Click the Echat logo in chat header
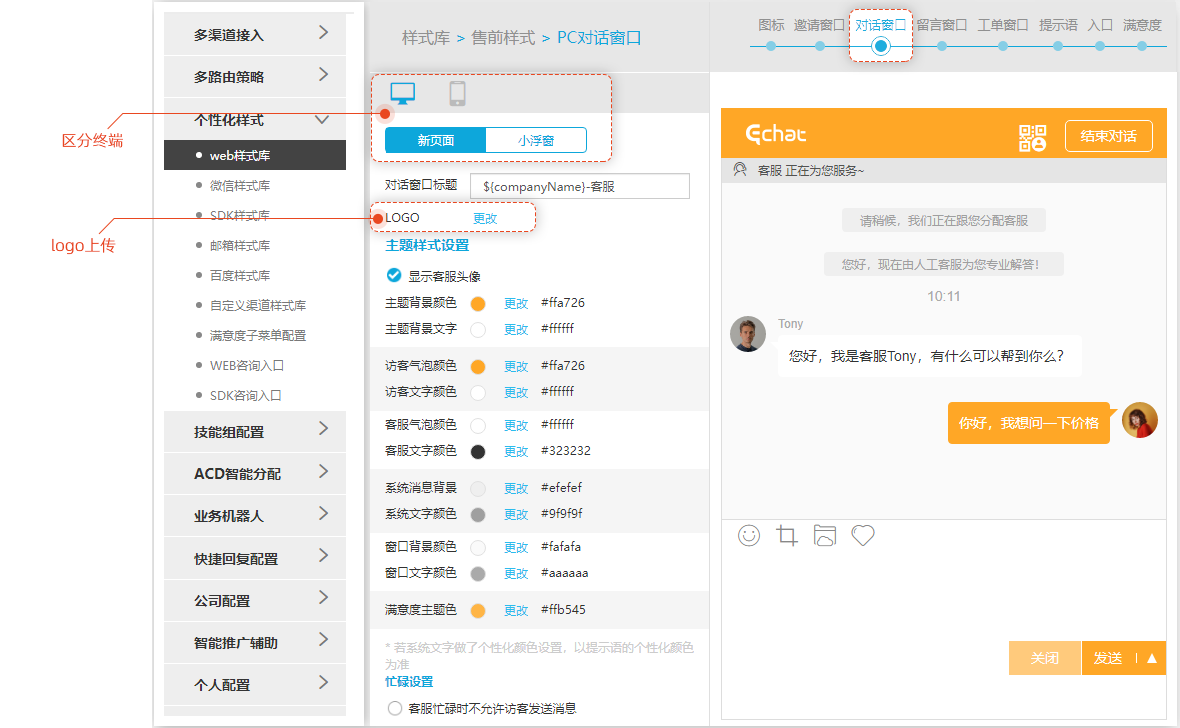1180x728 pixels. pyautogui.click(x=776, y=135)
